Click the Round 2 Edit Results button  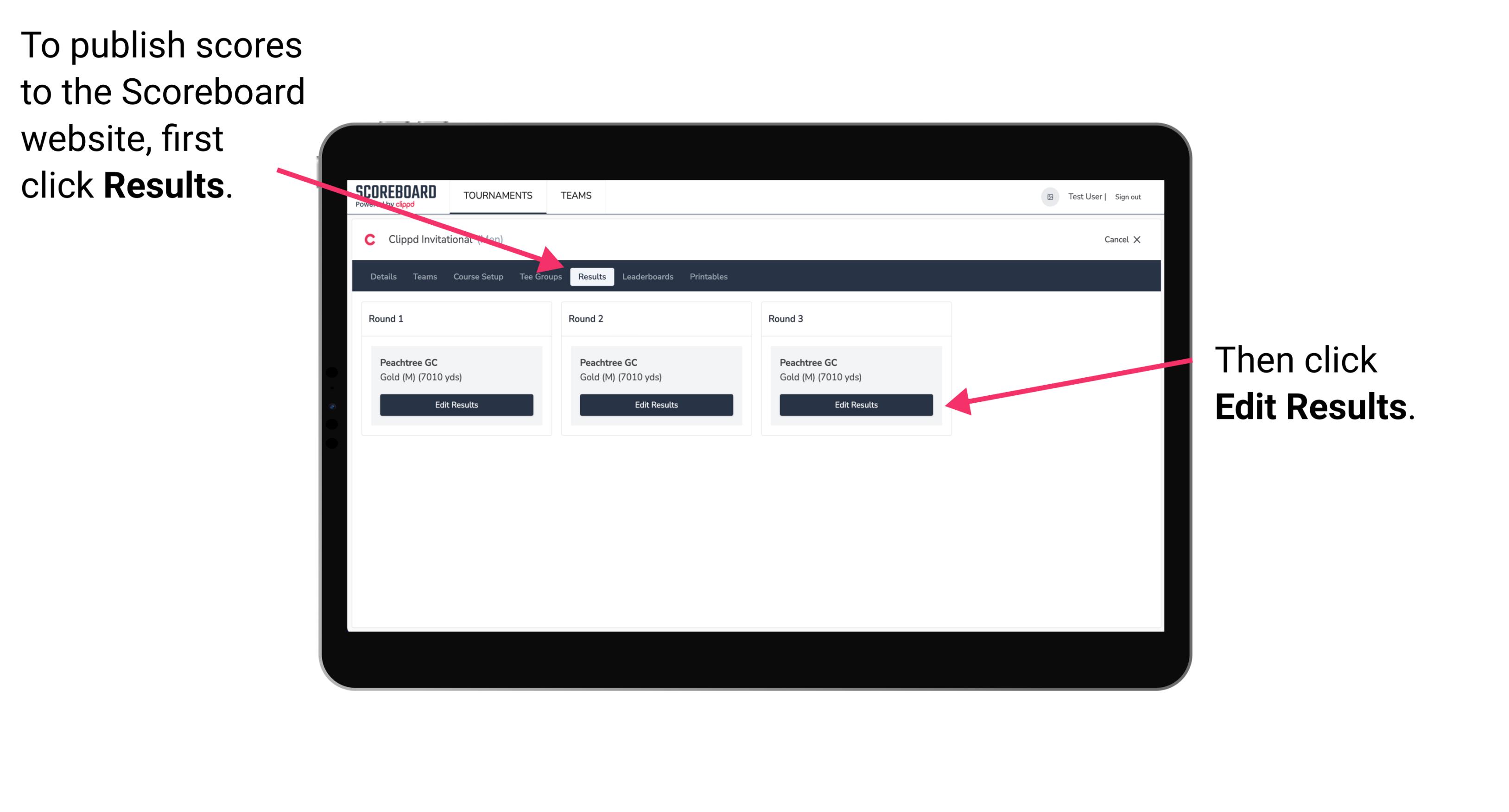tap(657, 405)
